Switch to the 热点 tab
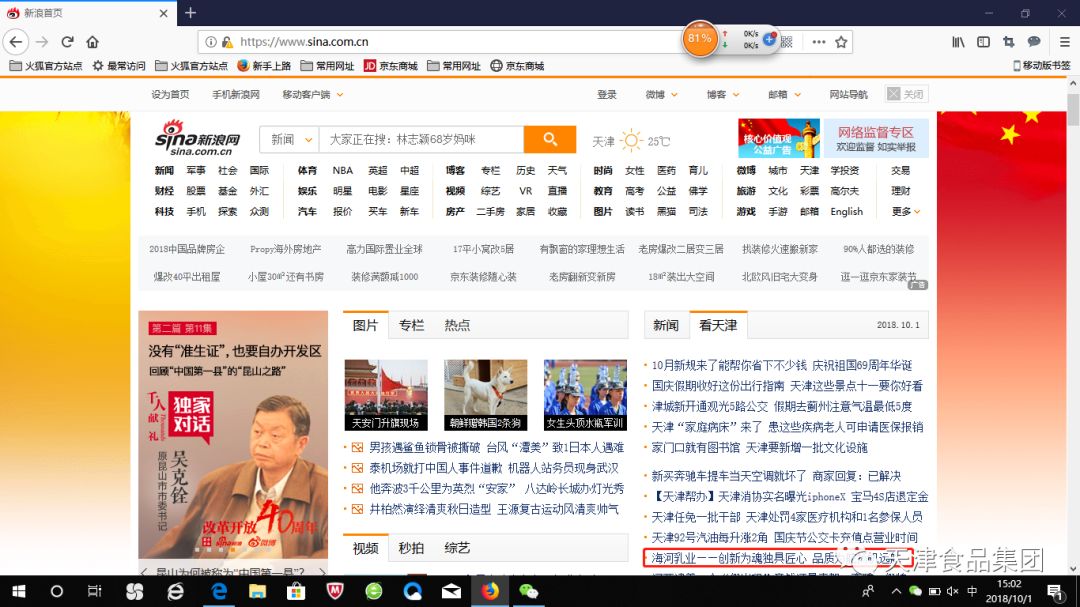Image resolution: width=1080 pixels, height=607 pixels. point(457,325)
